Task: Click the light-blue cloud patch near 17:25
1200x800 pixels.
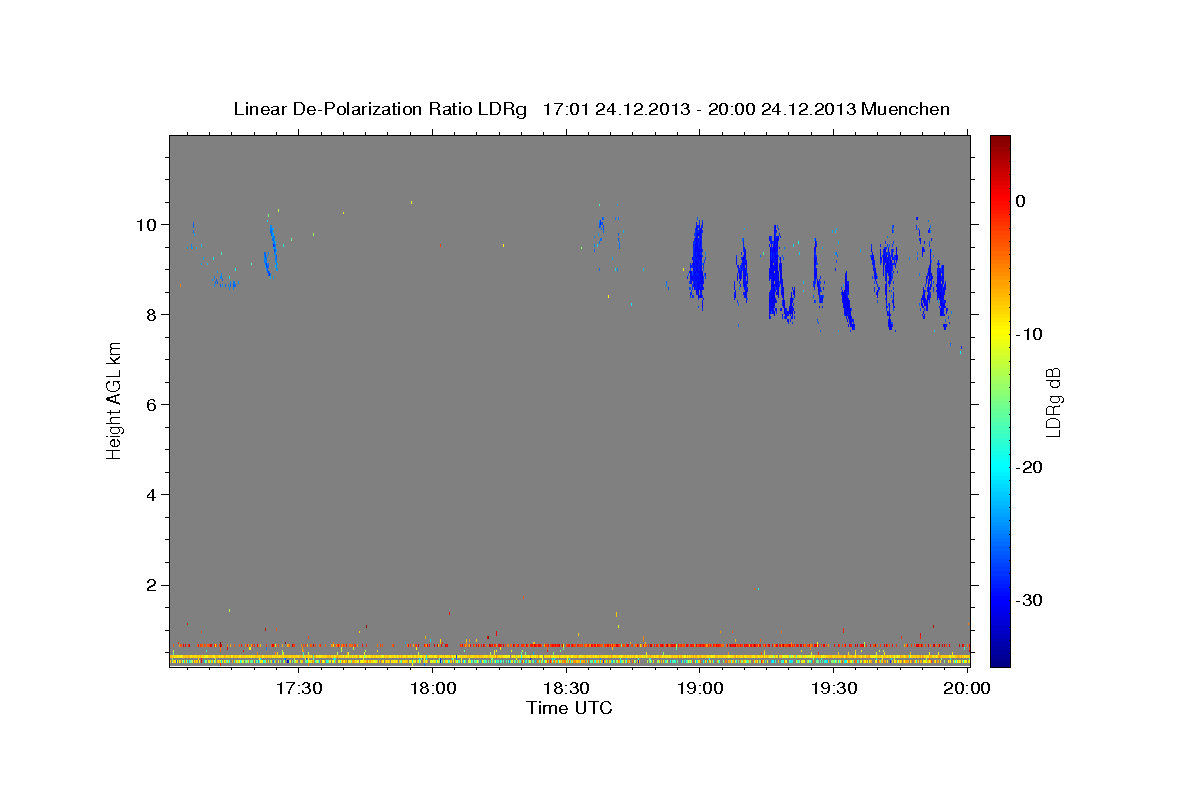Action: (x=270, y=251)
